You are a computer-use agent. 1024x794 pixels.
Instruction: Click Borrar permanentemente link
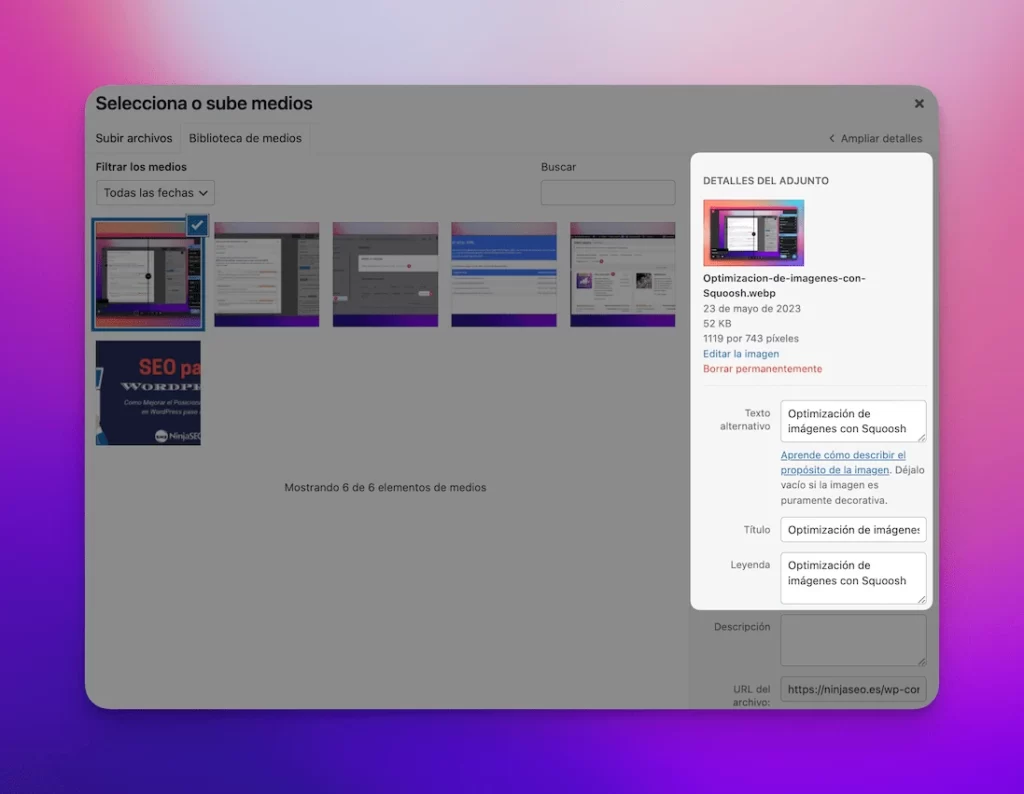coord(762,369)
